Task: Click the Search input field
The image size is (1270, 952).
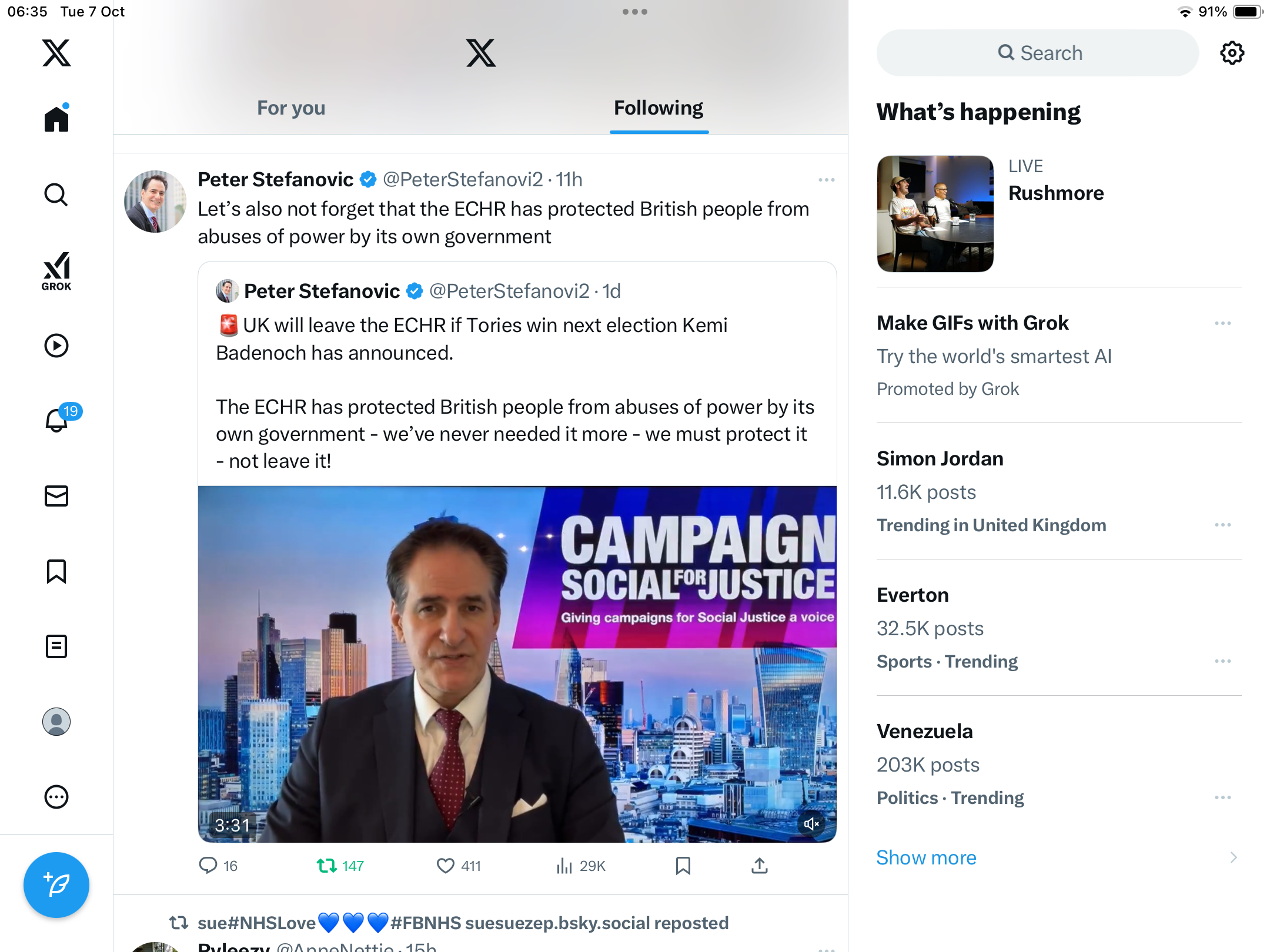Action: pyautogui.click(x=1038, y=53)
